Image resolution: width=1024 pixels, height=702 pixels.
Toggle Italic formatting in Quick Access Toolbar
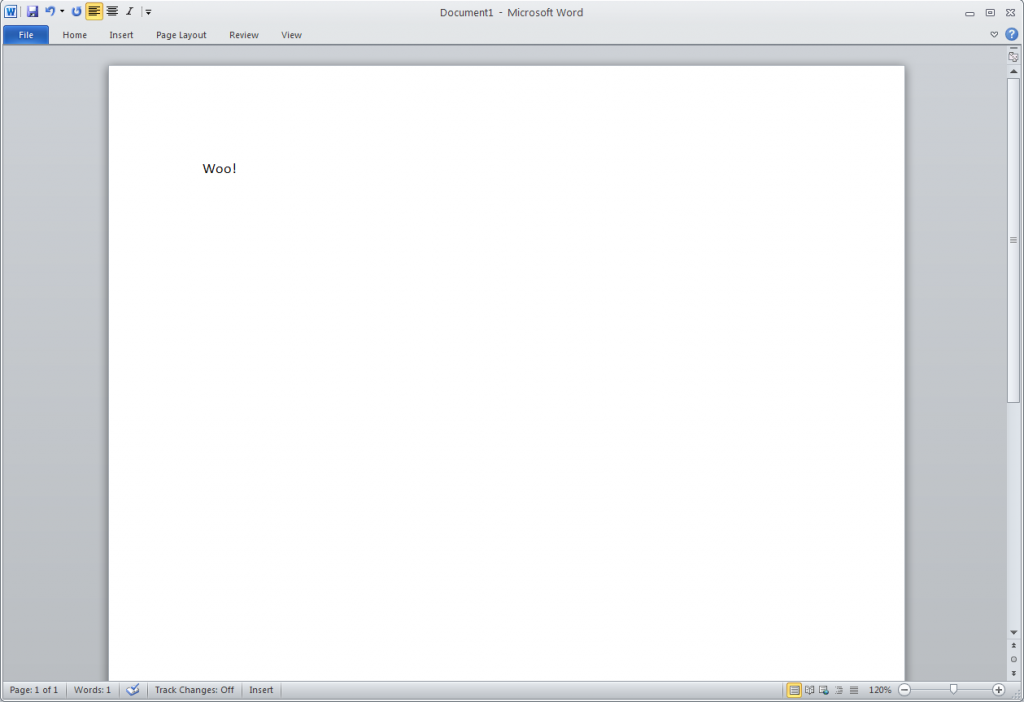point(129,12)
